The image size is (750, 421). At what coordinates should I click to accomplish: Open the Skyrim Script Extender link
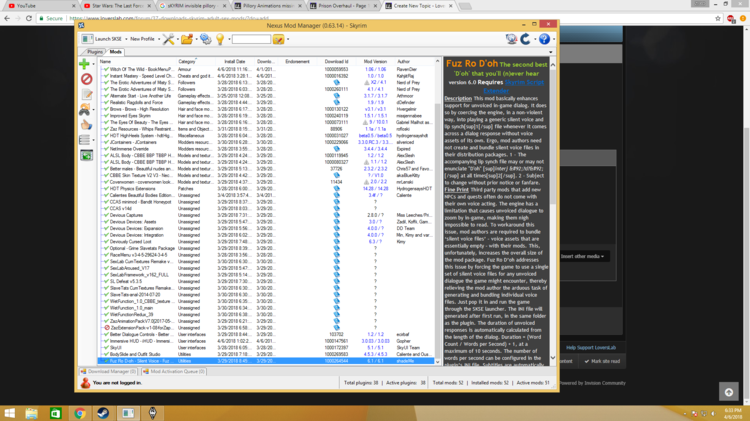[x=518, y=86]
